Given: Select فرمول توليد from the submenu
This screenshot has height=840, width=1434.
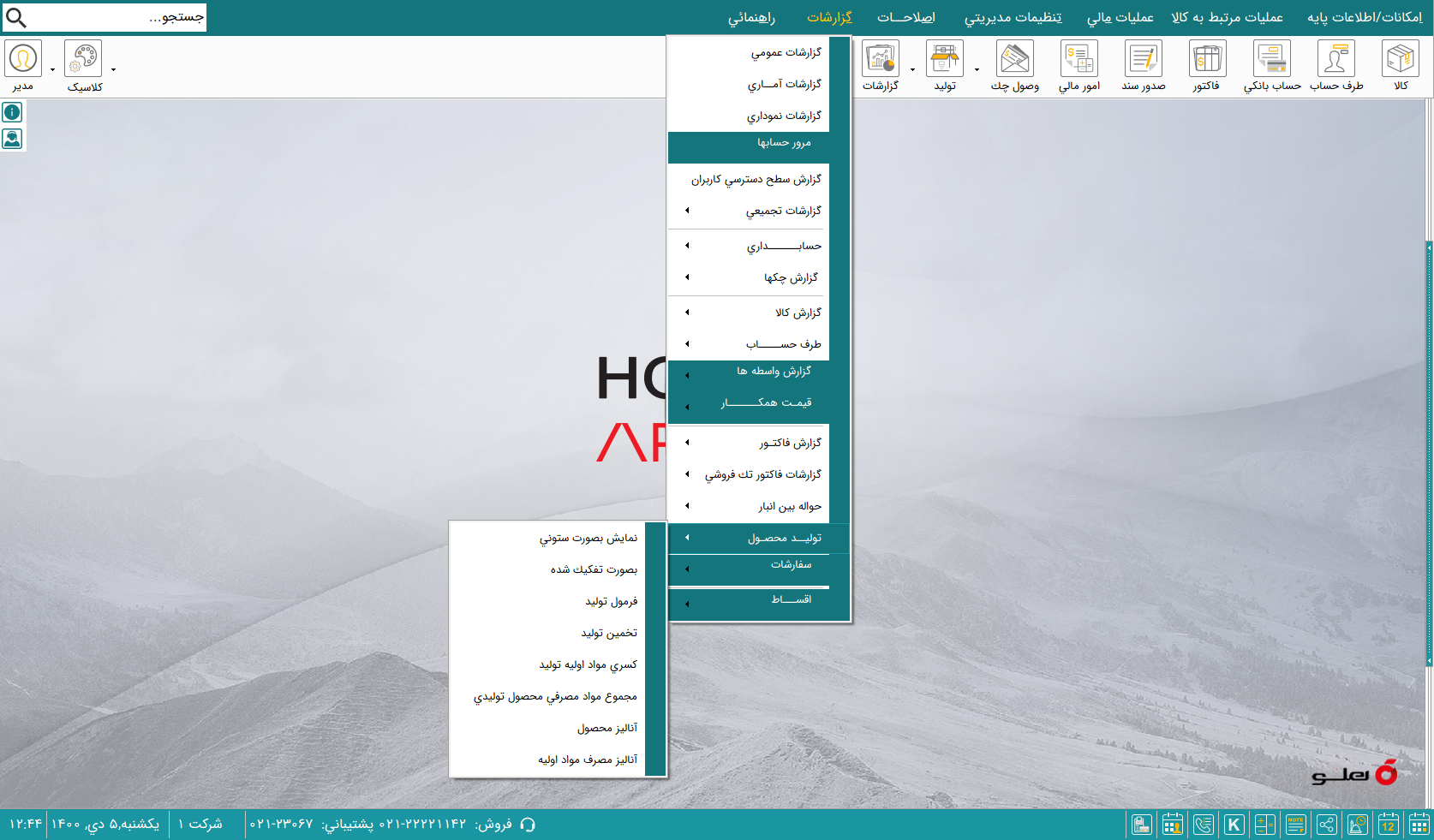Looking at the screenshot, I should (x=611, y=601).
